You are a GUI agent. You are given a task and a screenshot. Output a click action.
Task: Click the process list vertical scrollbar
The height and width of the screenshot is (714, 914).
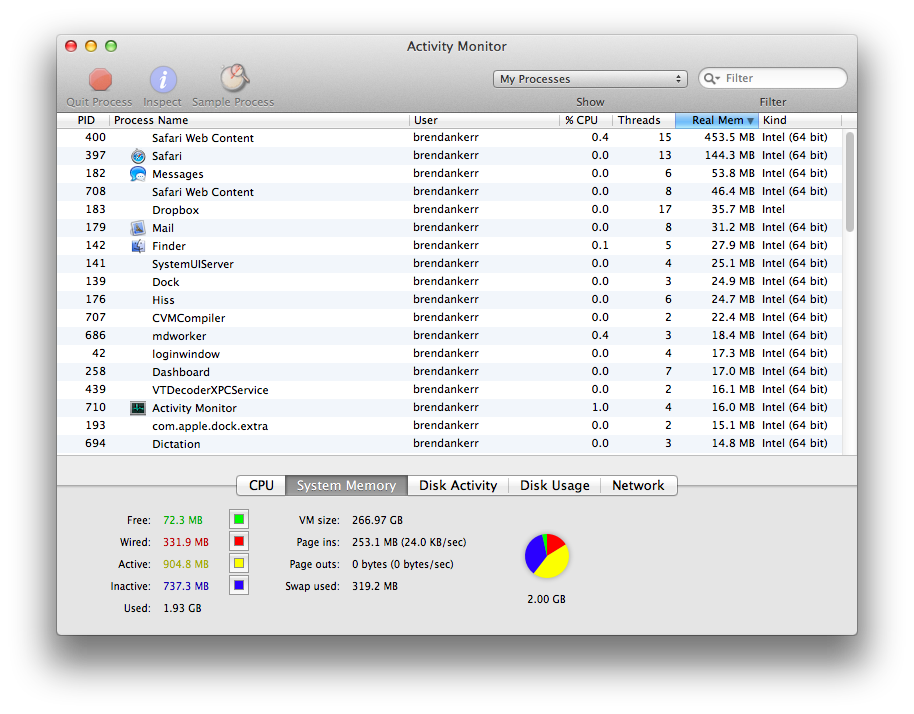point(850,182)
